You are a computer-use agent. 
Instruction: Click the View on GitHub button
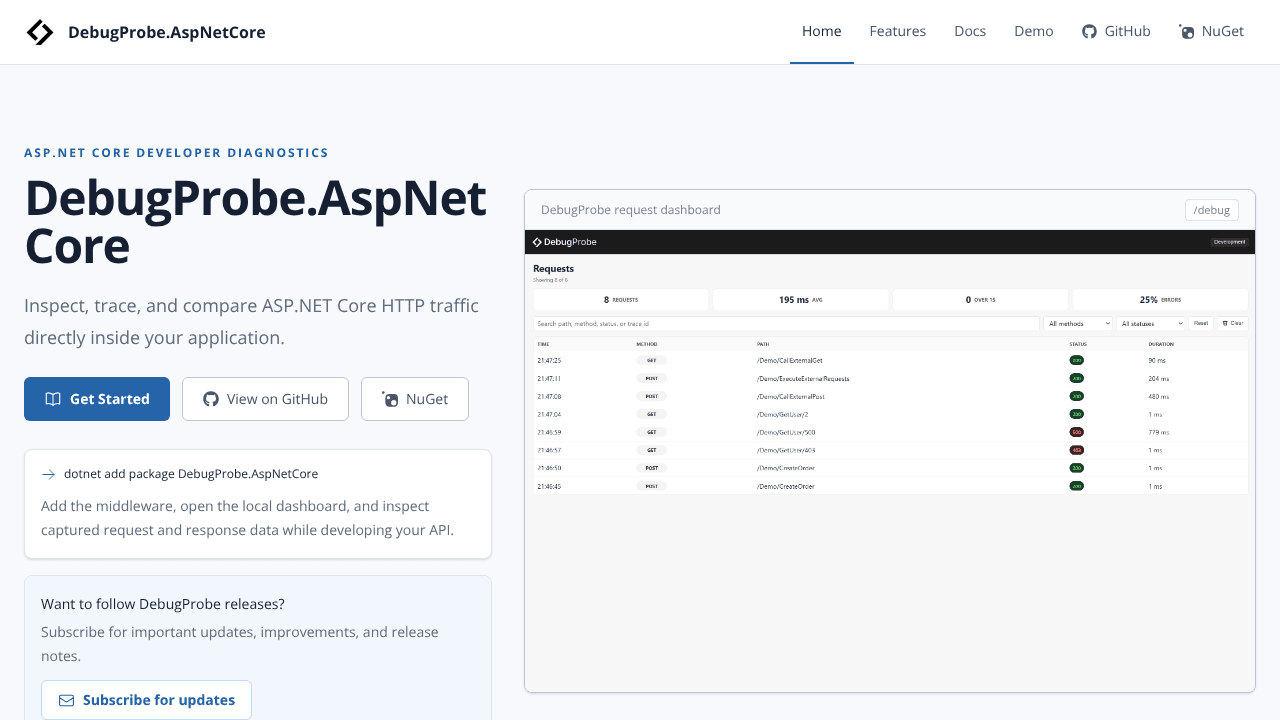pos(265,399)
